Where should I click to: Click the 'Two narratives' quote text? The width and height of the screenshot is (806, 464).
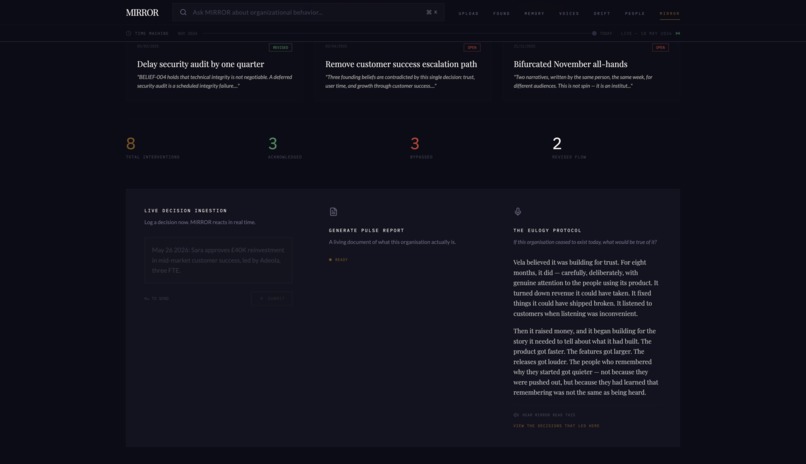click(x=583, y=81)
